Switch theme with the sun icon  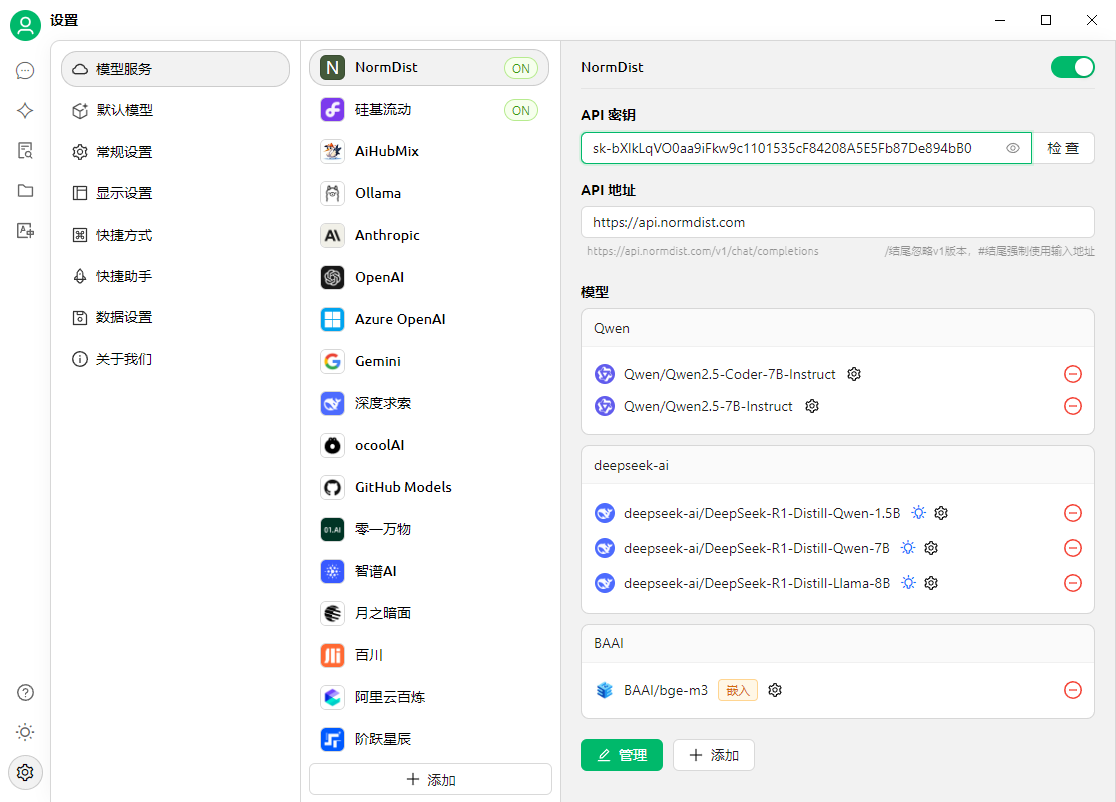(x=25, y=732)
